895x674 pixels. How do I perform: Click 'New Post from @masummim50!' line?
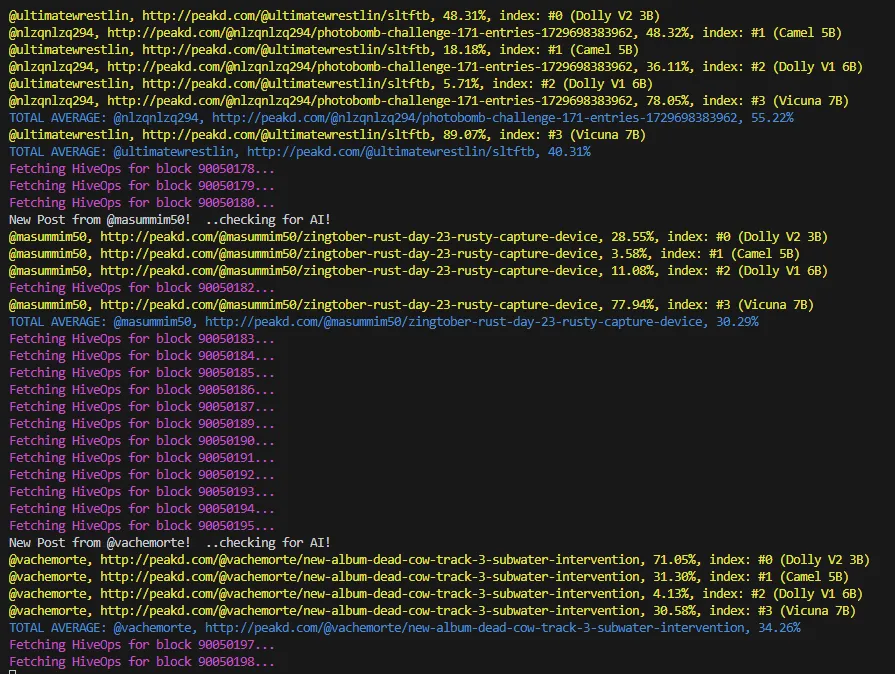[170, 220]
